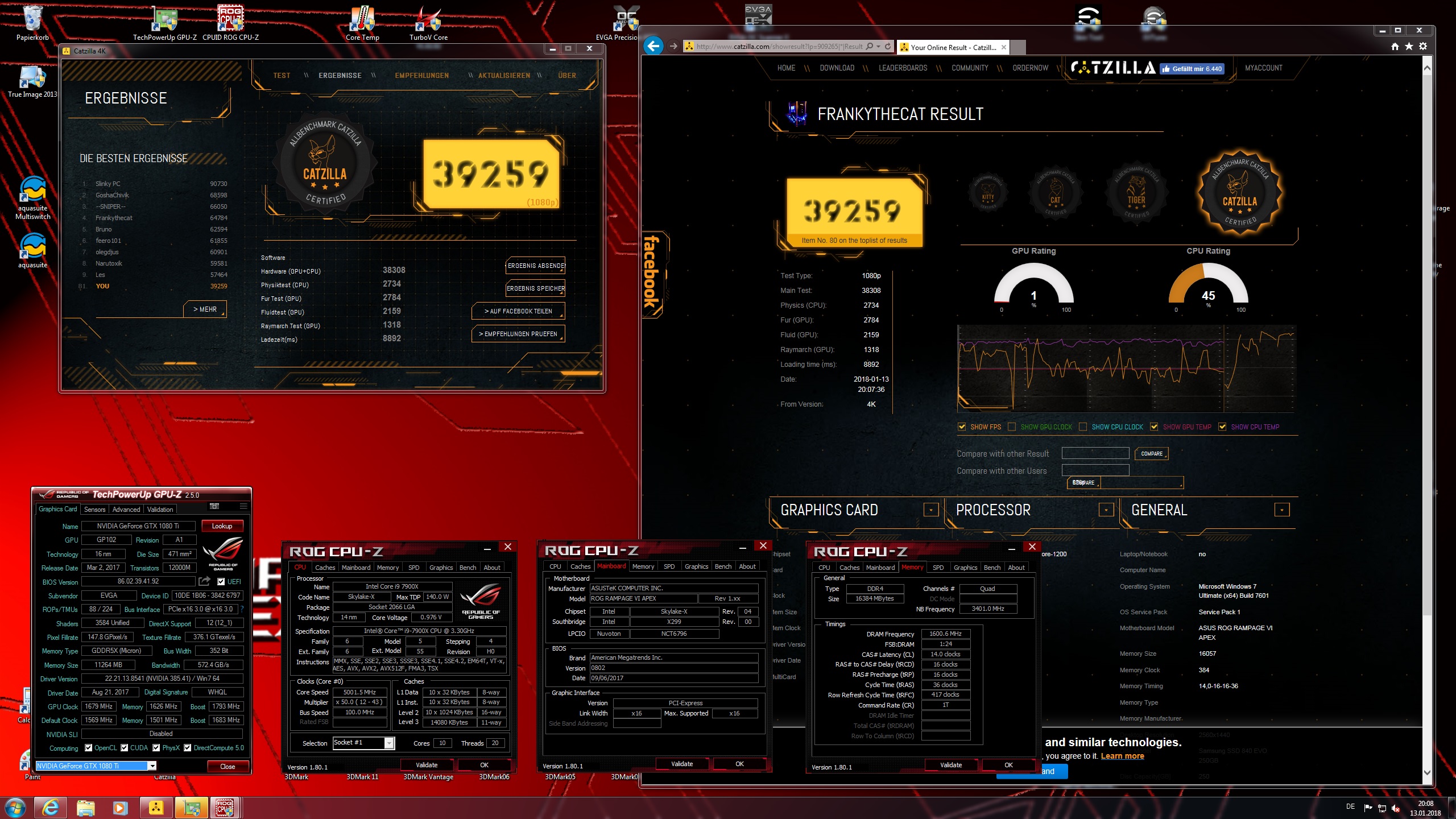Click MEHR button under best results
This screenshot has width=1456, height=819.
[x=205, y=309]
